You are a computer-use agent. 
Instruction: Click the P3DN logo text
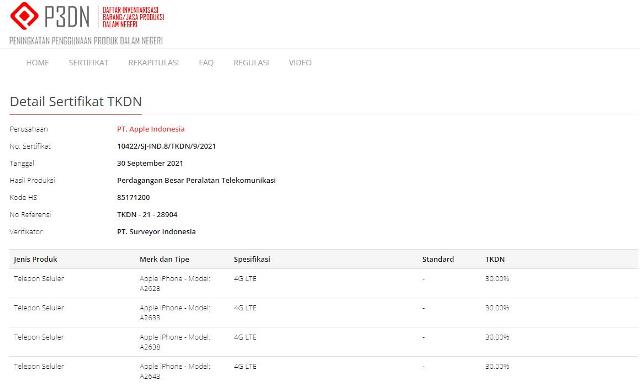coord(67,16)
